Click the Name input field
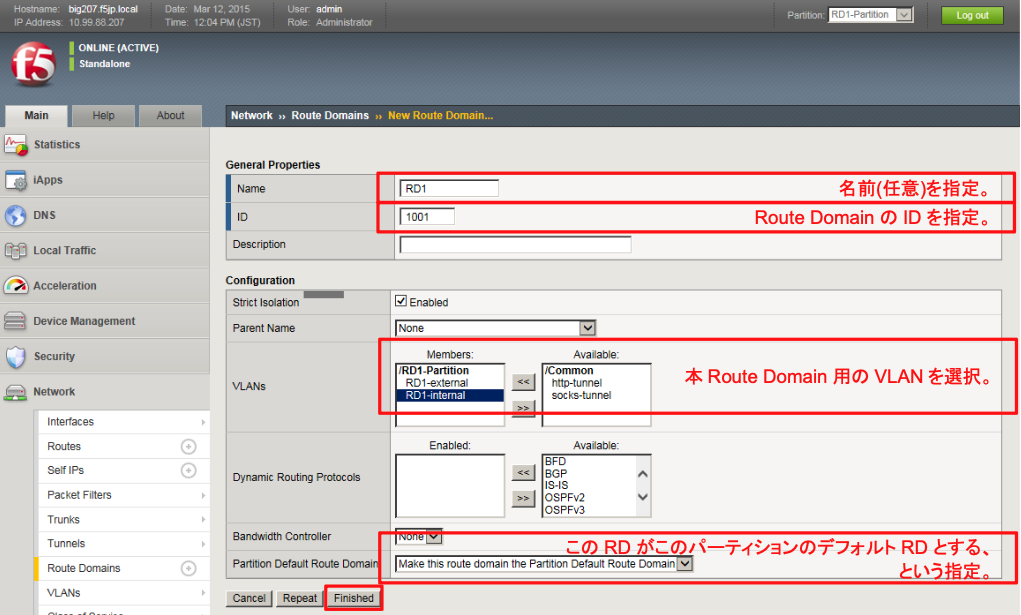Screen dimensions: 1021x615 click(449, 188)
